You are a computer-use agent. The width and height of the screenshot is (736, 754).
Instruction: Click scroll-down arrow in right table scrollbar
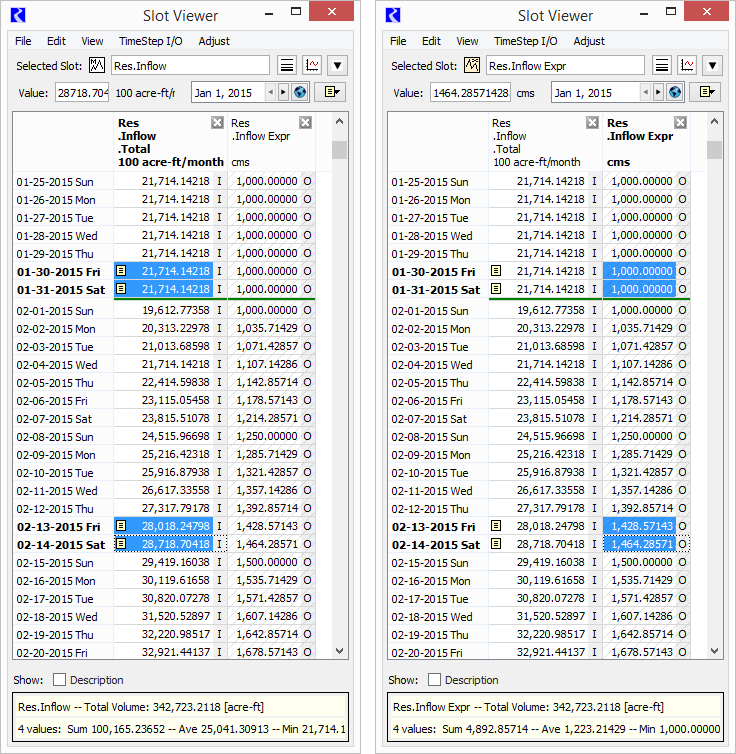tap(714, 651)
